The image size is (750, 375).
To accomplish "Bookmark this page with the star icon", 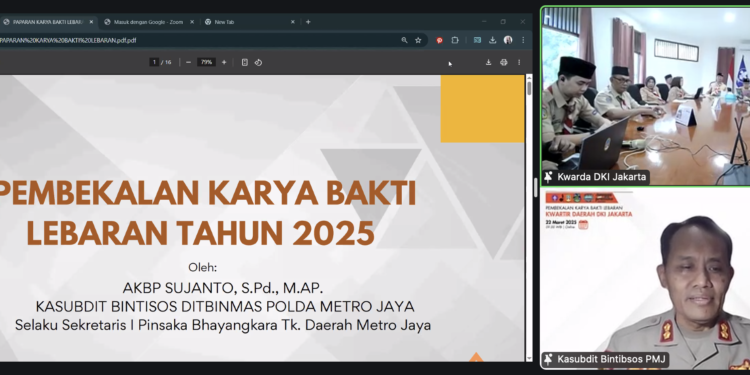I will 418,40.
